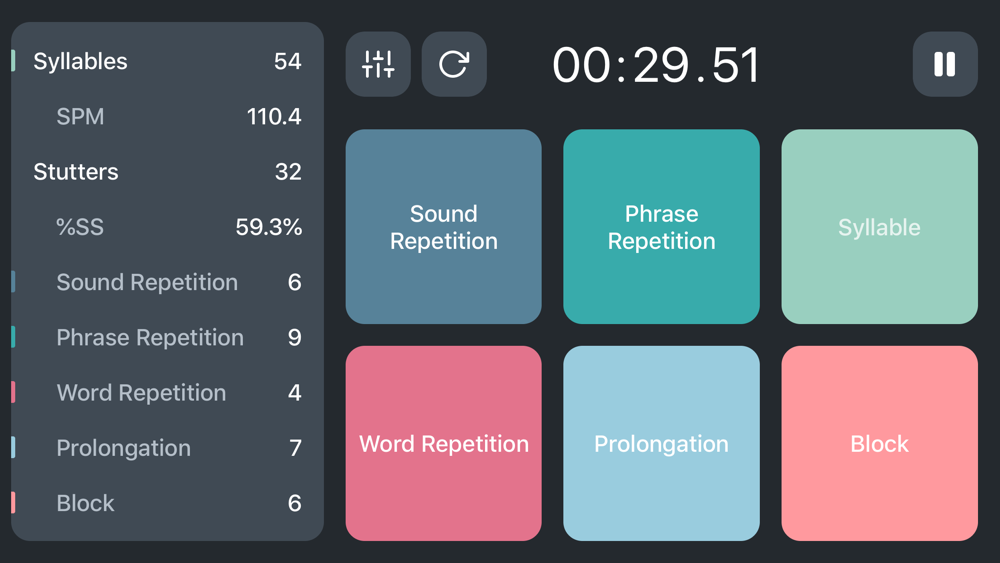The height and width of the screenshot is (563, 1000).
Task: Tap the Phrase Repetition button
Action: click(661, 227)
